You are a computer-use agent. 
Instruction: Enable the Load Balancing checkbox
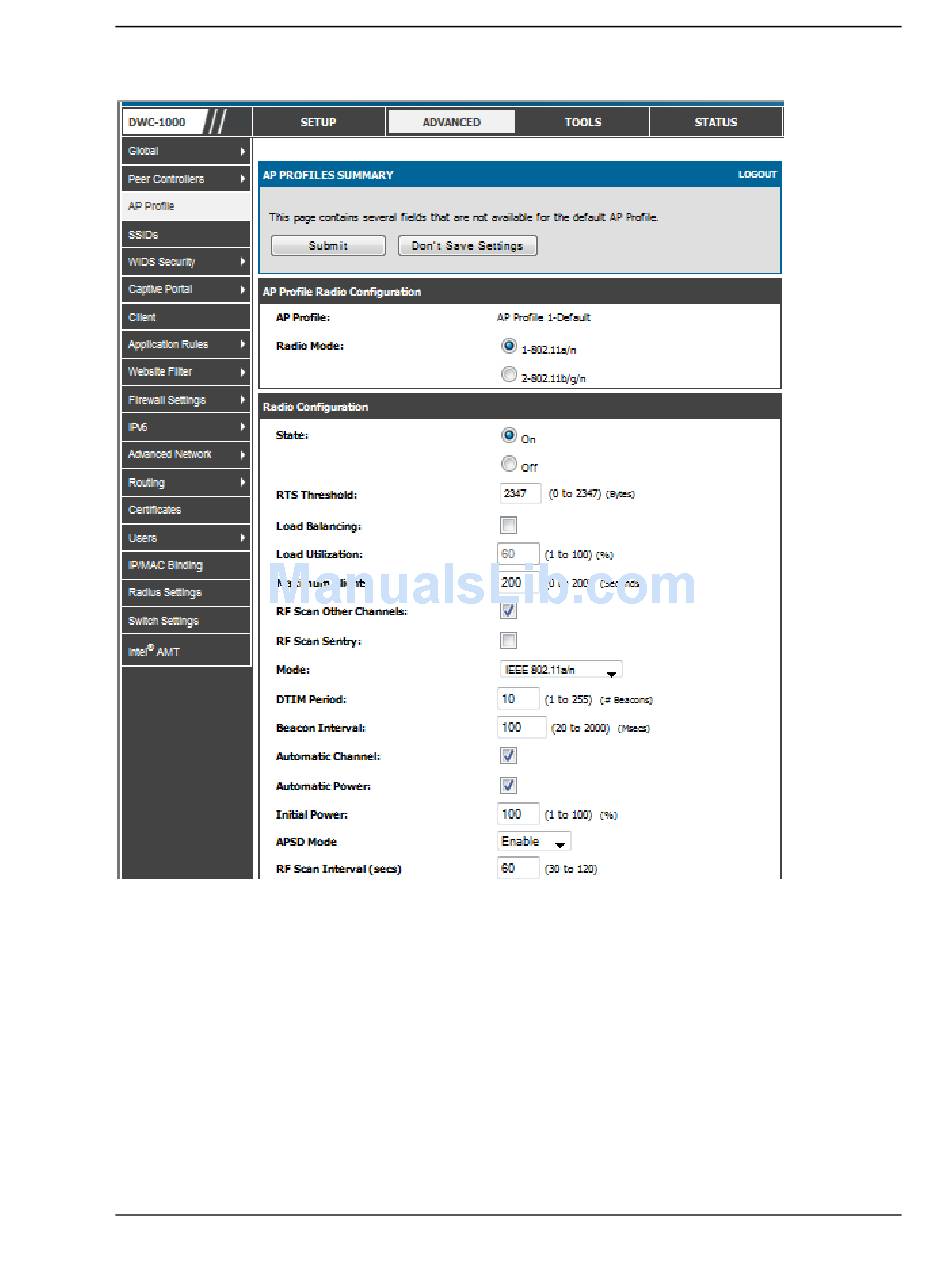click(509, 525)
